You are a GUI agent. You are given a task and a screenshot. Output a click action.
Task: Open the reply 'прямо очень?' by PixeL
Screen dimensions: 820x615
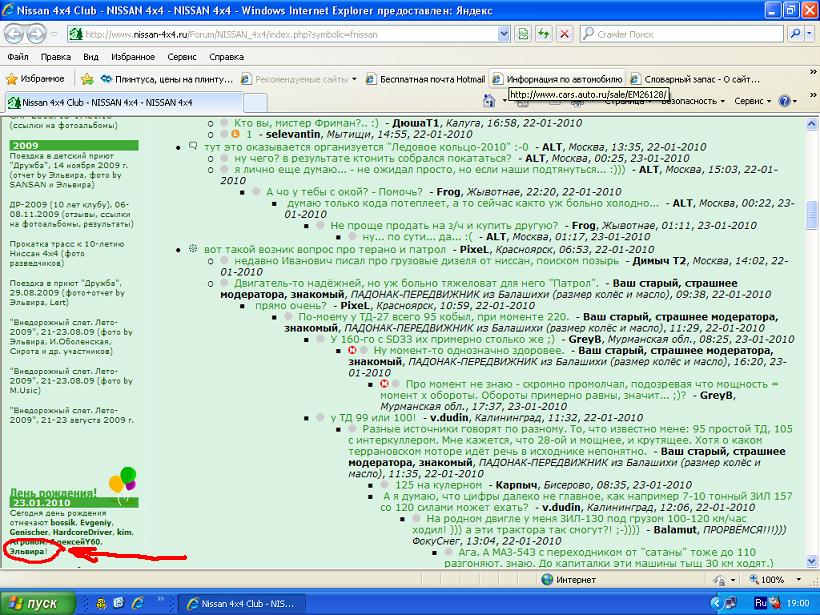(x=291, y=305)
